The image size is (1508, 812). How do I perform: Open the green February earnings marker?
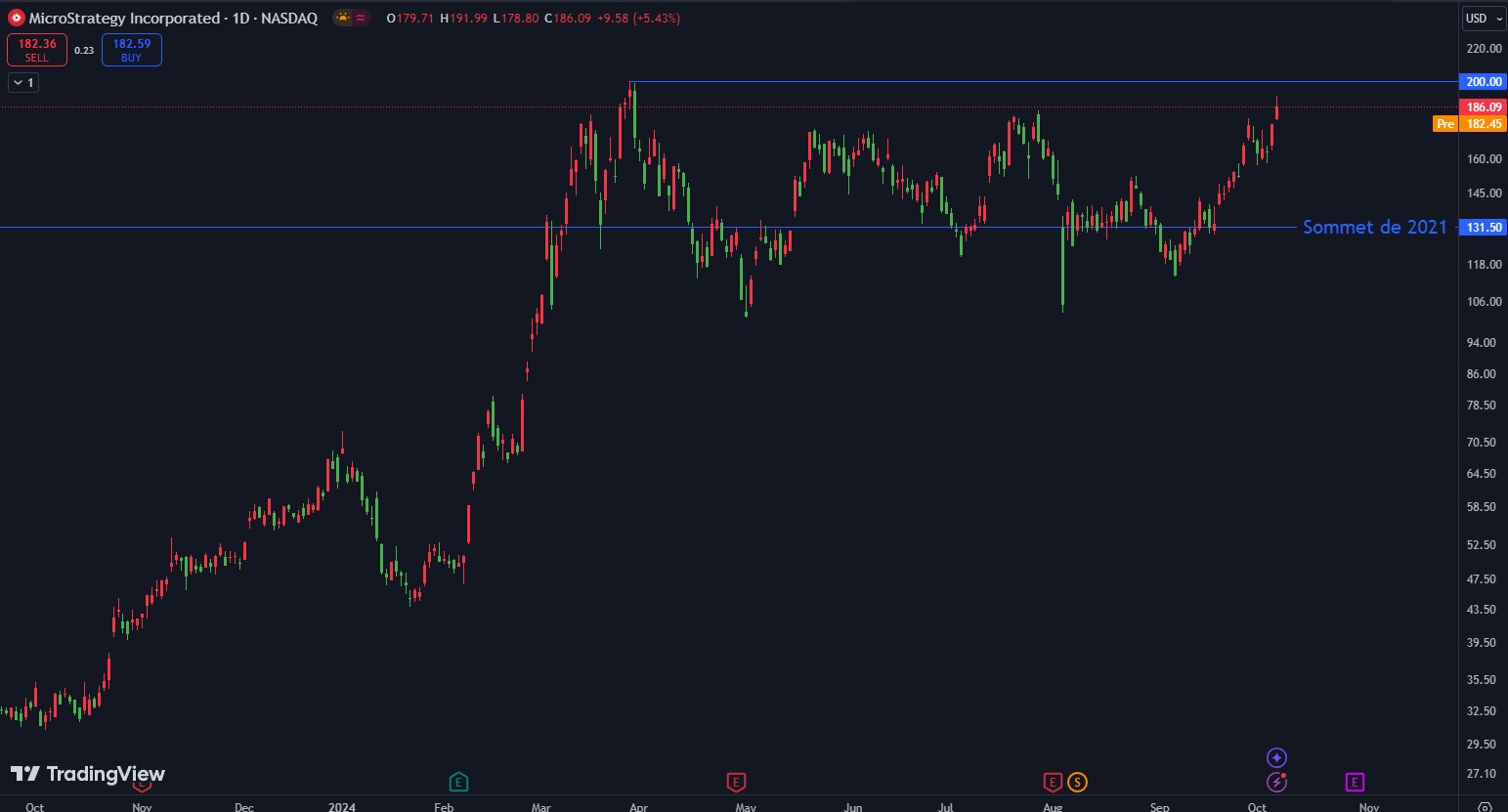[x=458, y=782]
